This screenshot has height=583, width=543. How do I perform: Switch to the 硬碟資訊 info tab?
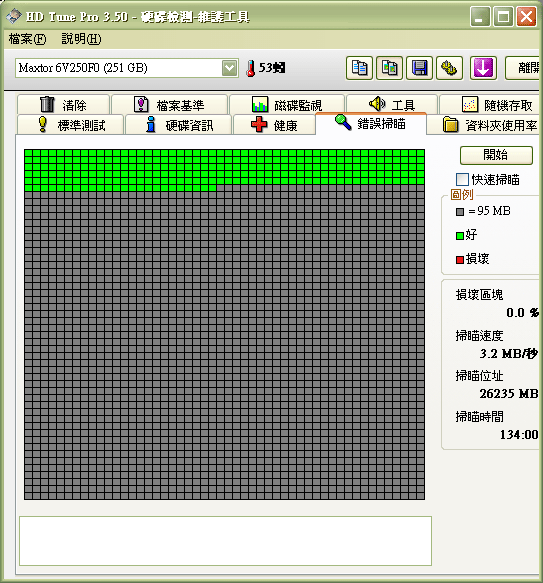coord(179,125)
